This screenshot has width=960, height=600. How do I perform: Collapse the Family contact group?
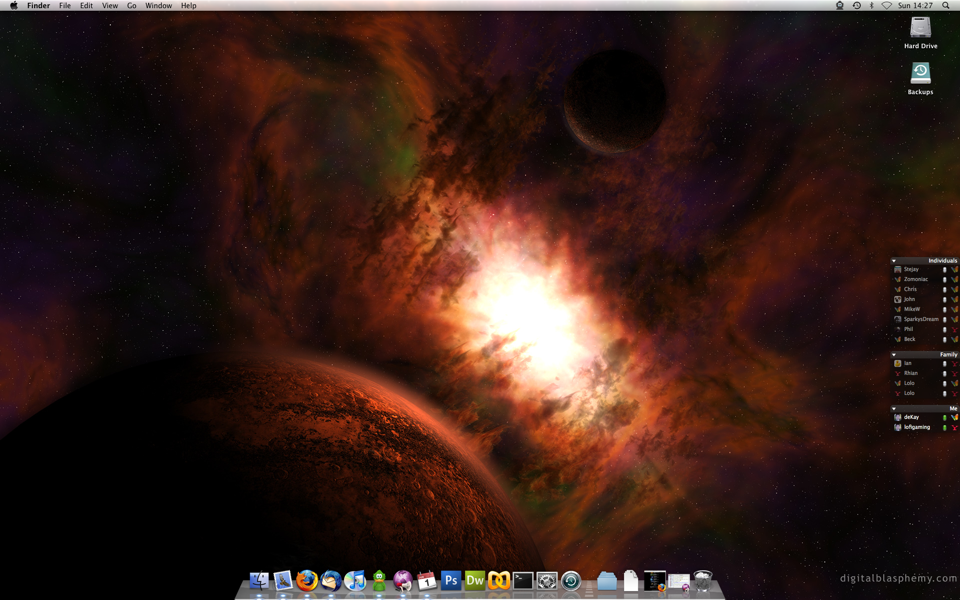tap(894, 355)
